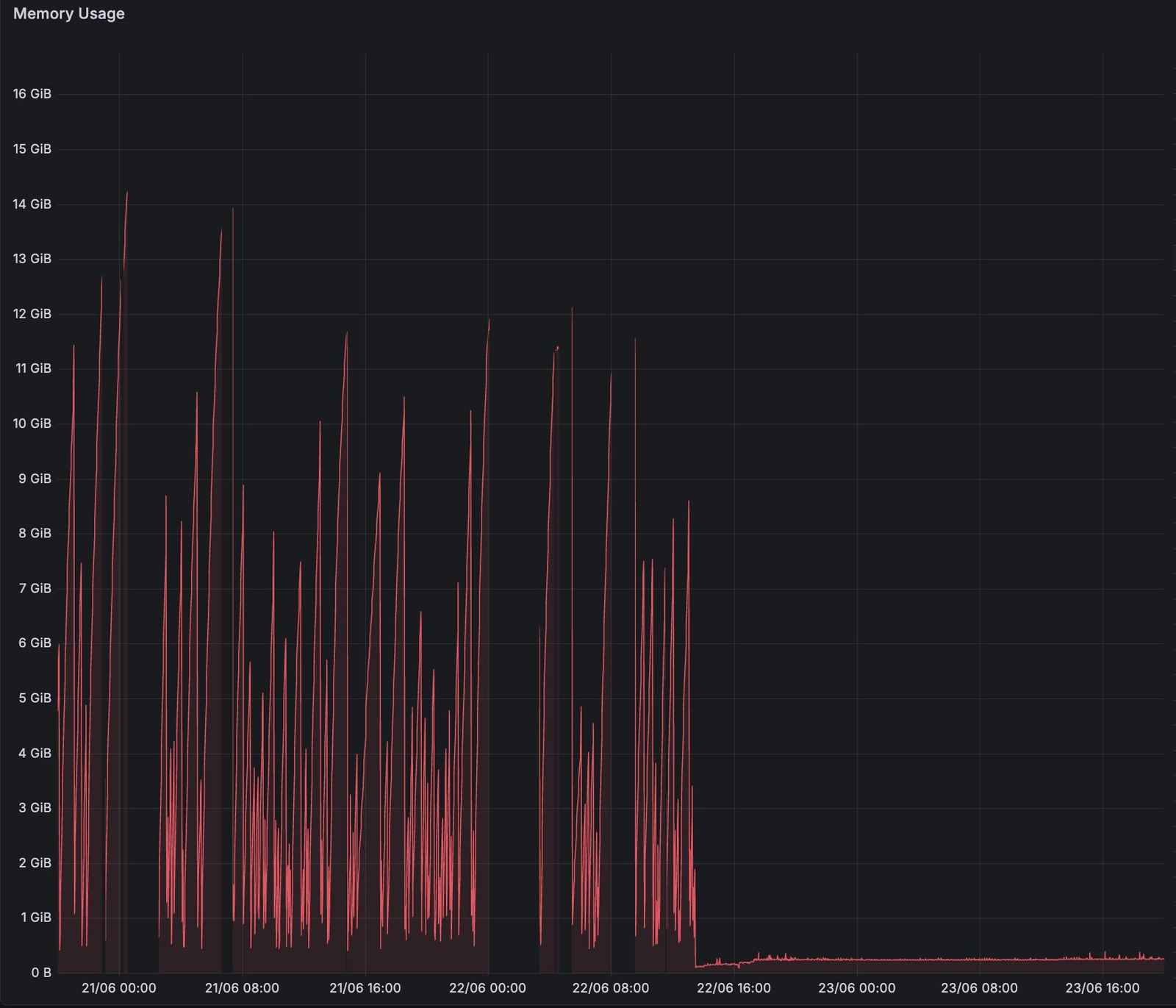The height and width of the screenshot is (1008, 1176).
Task: Click the 22/06 16:00 time axis label
Action: point(734,987)
